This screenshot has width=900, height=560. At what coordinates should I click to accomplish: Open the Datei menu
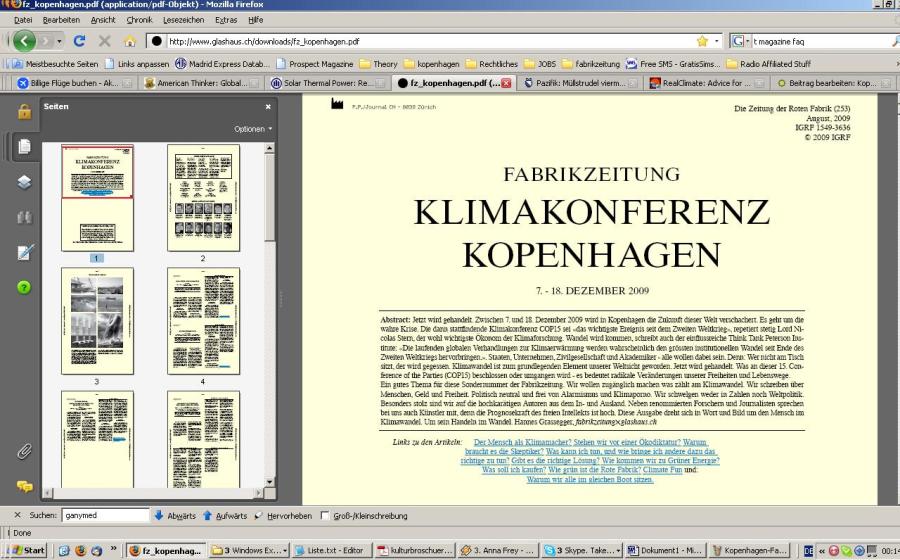[23, 20]
